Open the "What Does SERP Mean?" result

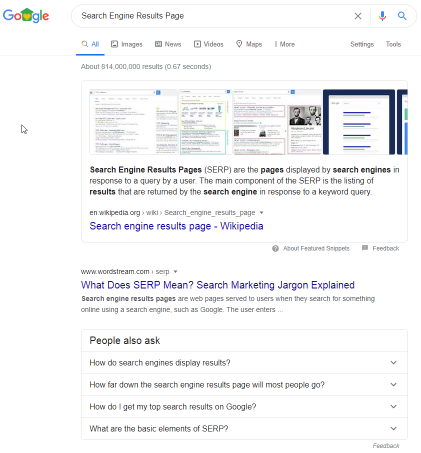click(218, 285)
